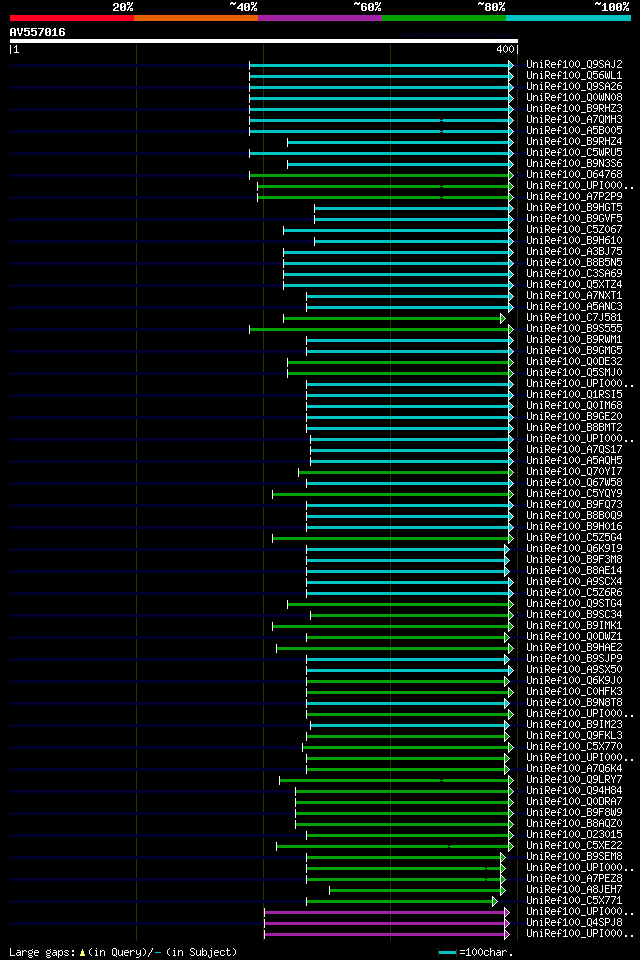The height and width of the screenshot is (960, 640).
Task: Click the purple alignment bar for Q4SPJ8
Action: (x=386, y=923)
